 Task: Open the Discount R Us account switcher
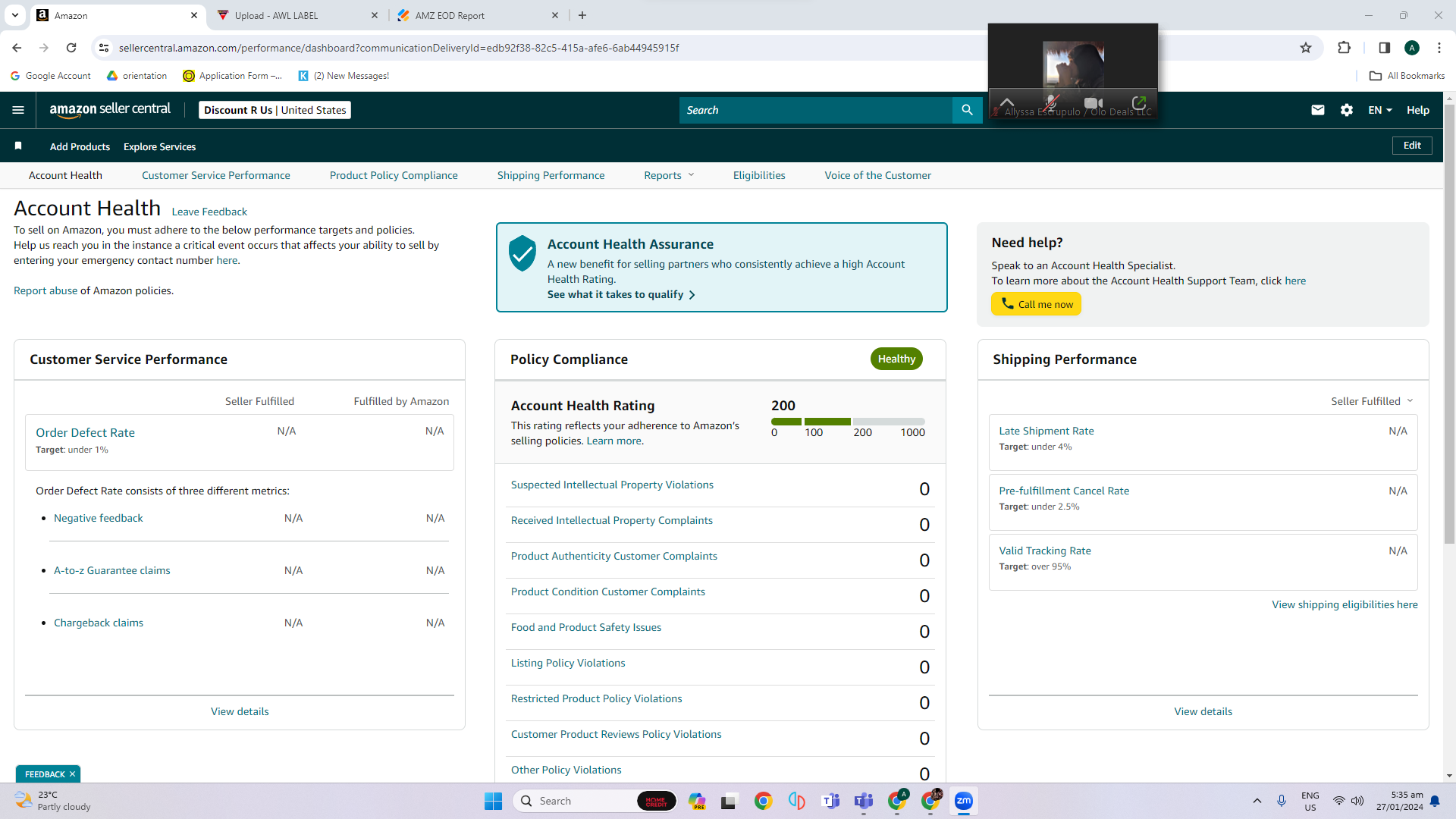[x=275, y=110]
